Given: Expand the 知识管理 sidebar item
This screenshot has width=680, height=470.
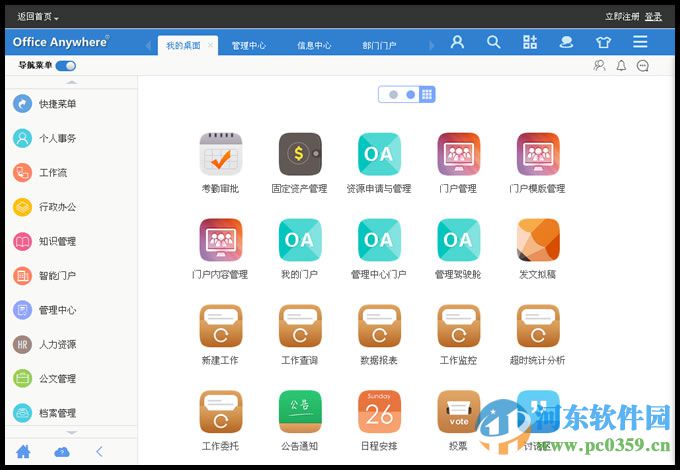Looking at the screenshot, I should click(x=72, y=242).
